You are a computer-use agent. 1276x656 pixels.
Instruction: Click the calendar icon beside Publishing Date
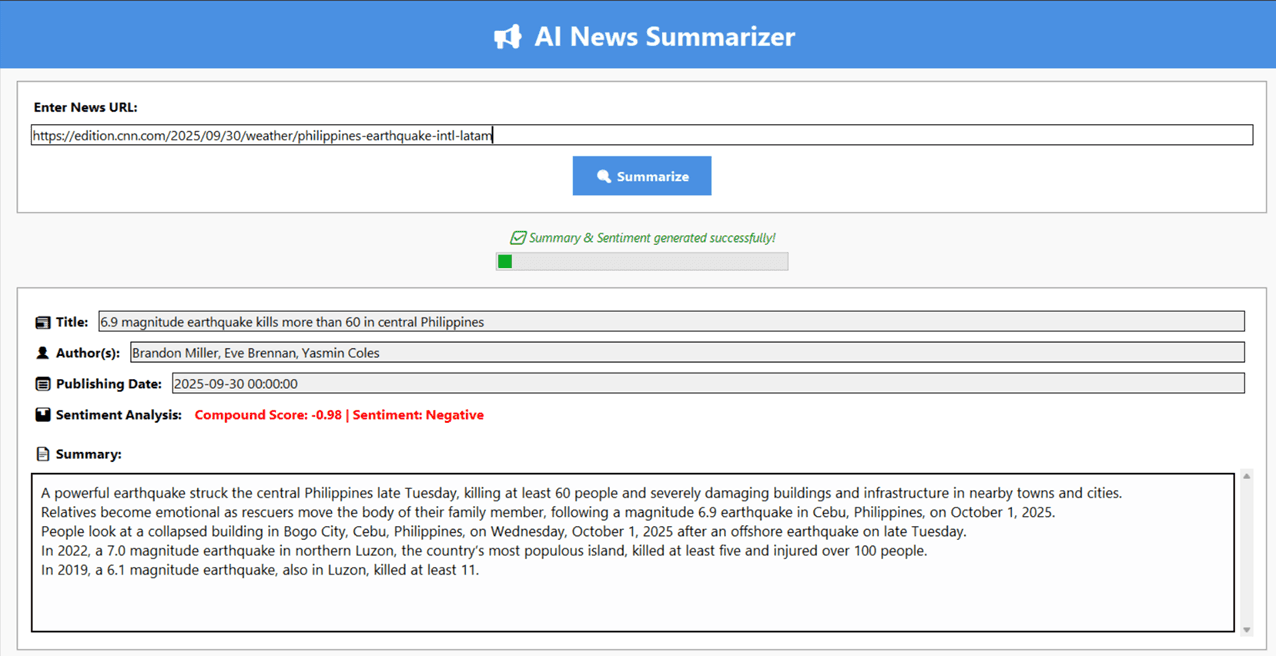tap(41, 383)
